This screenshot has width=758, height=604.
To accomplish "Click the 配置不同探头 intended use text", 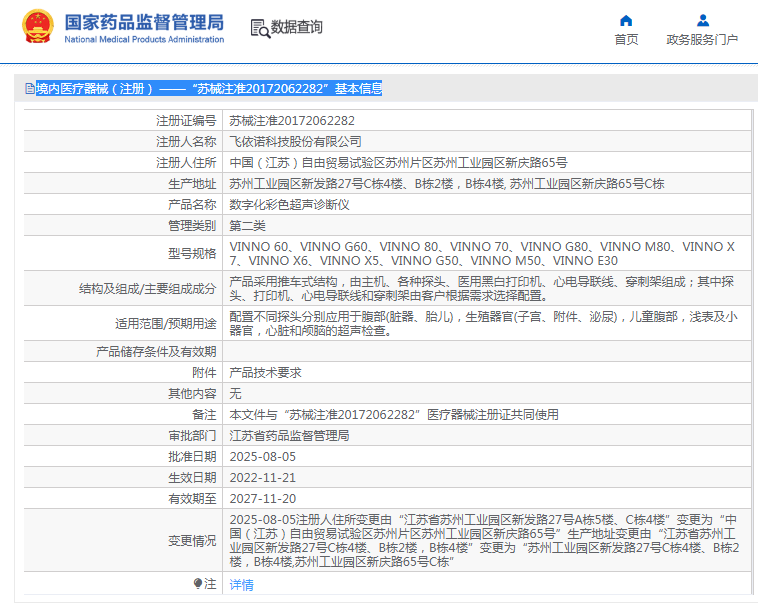I will coord(483,324).
